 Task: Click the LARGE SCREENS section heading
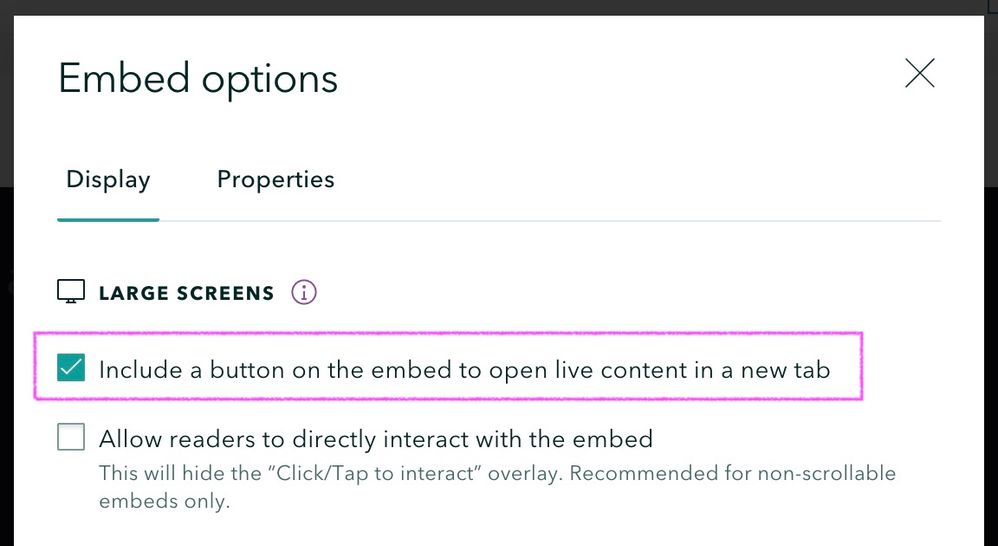[x=186, y=294]
